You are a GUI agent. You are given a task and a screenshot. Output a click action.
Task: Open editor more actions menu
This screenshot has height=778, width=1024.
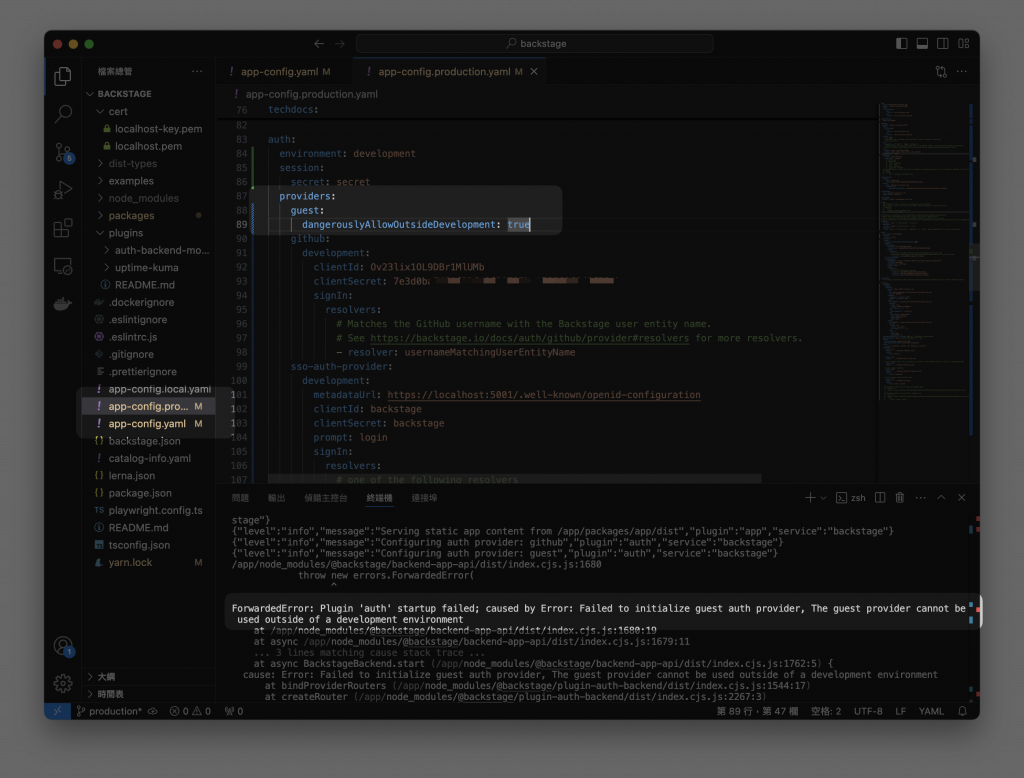click(x=961, y=71)
